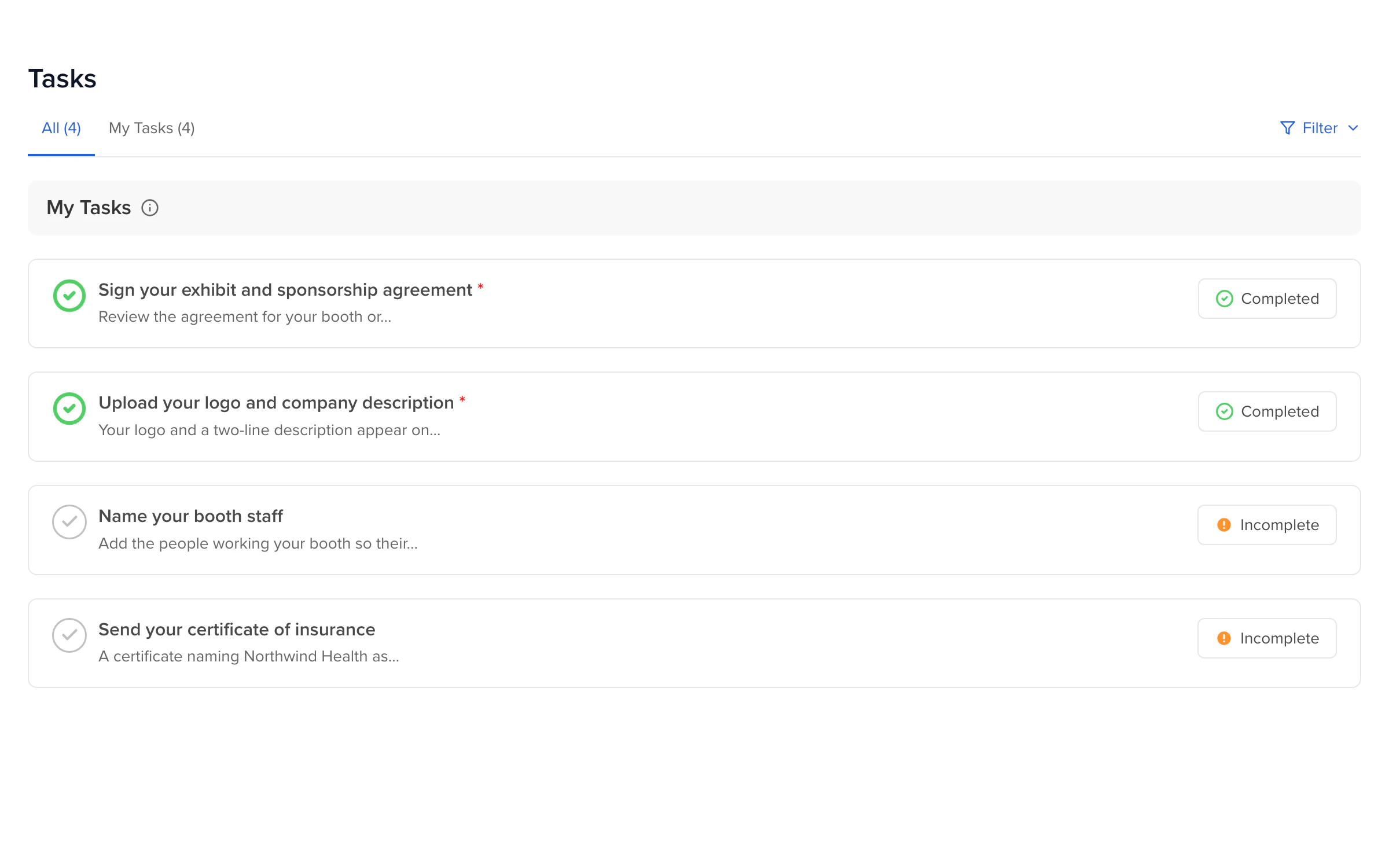Viewport: 1389px width, 868px height.
Task: Click text 'Add the people working your booth so their...'
Action: [258, 544]
